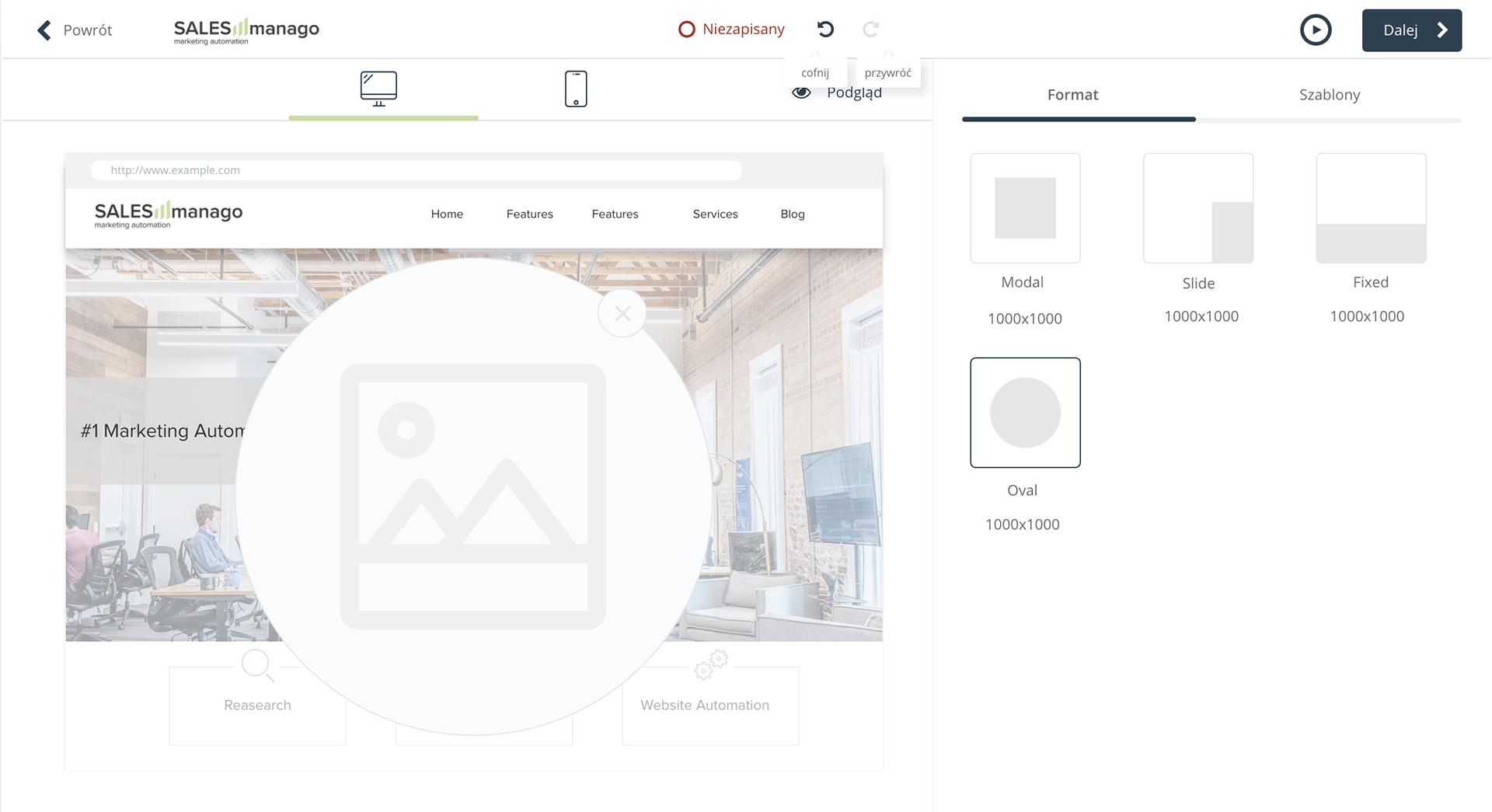Select the Slide format thumbnail
Viewport: 1492px width, 812px height.
1198,208
